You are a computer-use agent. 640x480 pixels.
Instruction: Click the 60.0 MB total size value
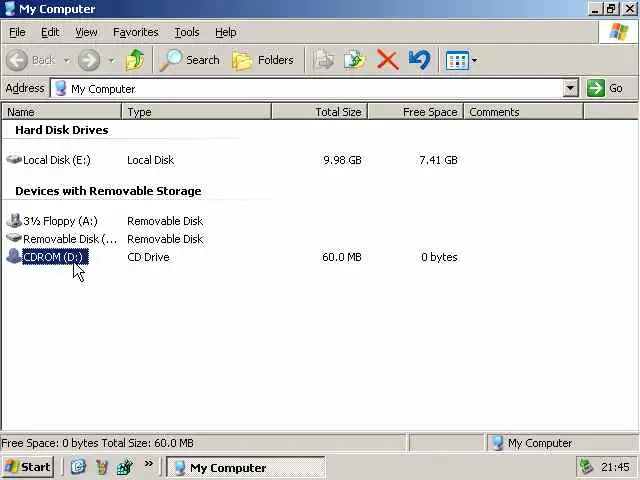pos(342,257)
